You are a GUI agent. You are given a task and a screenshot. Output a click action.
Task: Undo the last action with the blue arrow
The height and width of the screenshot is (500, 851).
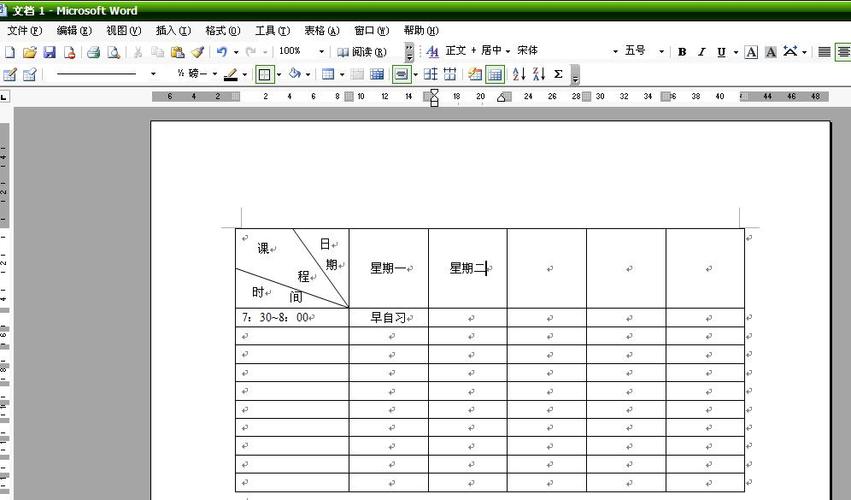[222, 52]
